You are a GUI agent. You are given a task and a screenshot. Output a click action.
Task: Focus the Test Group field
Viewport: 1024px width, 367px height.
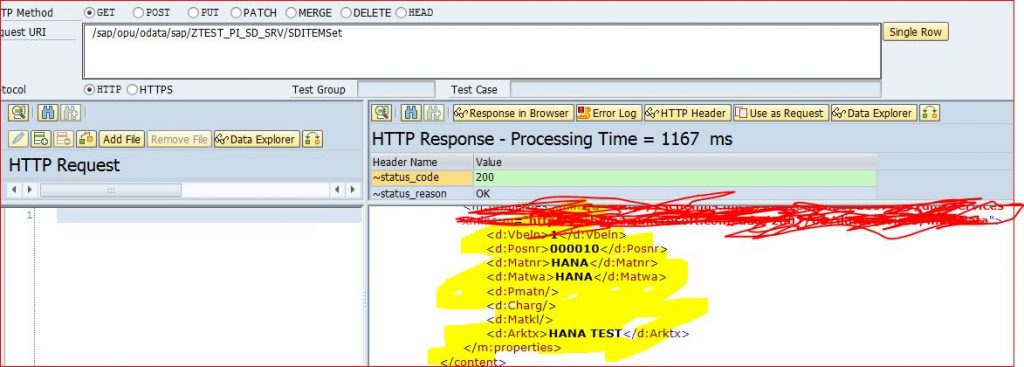pos(396,89)
